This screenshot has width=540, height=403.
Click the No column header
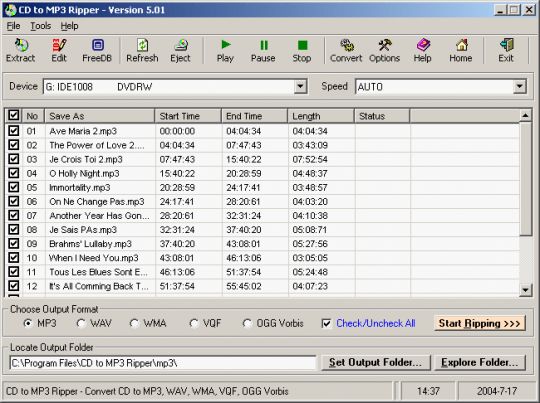tap(33, 116)
